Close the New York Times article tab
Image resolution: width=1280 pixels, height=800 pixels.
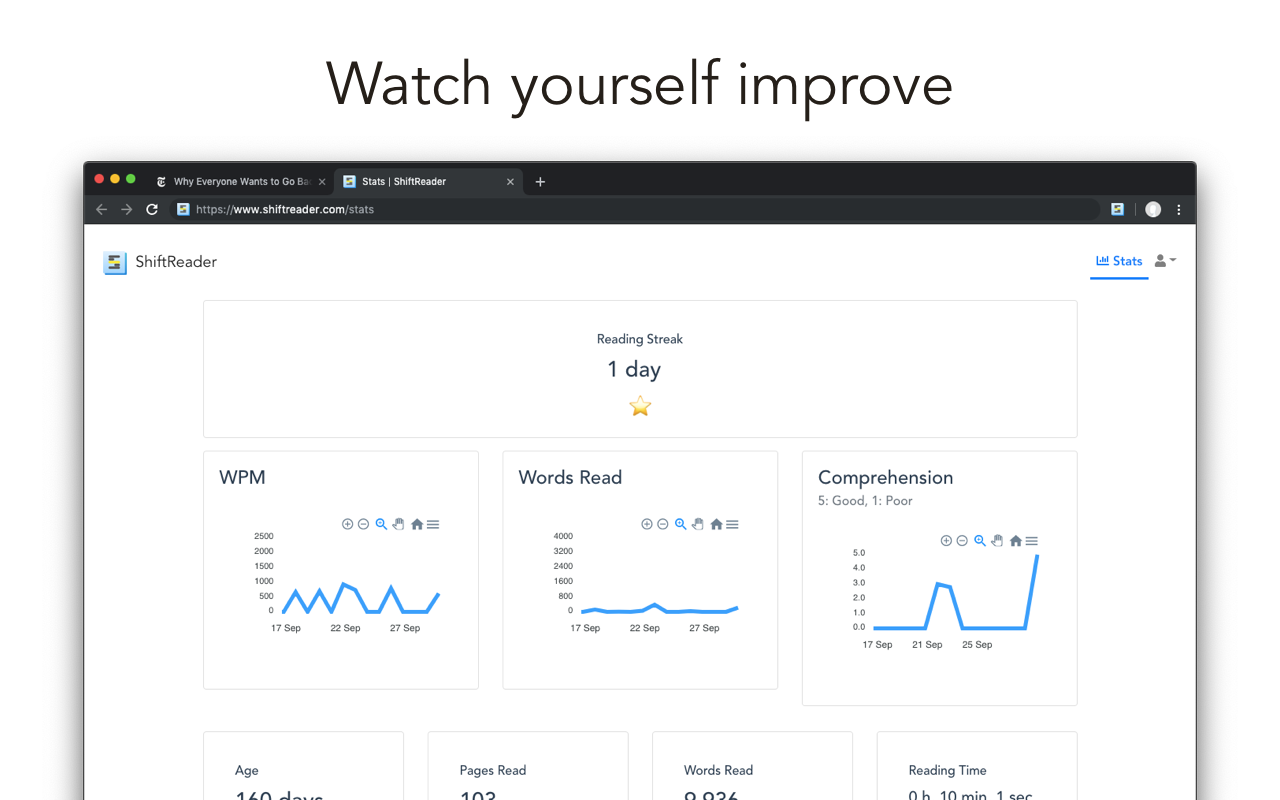click(322, 182)
